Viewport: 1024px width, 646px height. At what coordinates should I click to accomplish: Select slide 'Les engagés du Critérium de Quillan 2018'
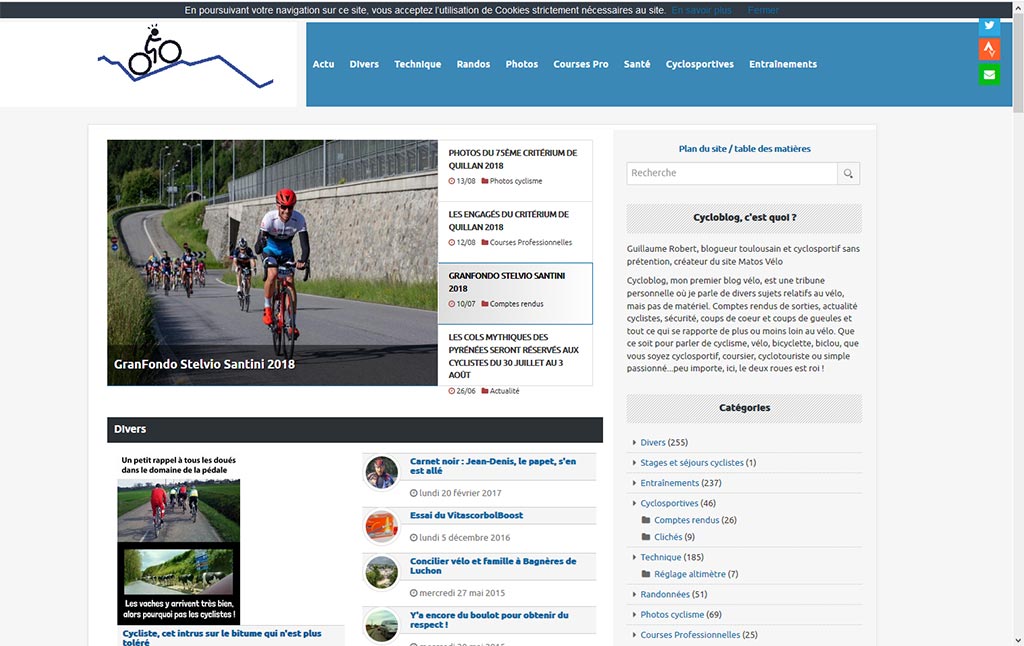coord(515,232)
